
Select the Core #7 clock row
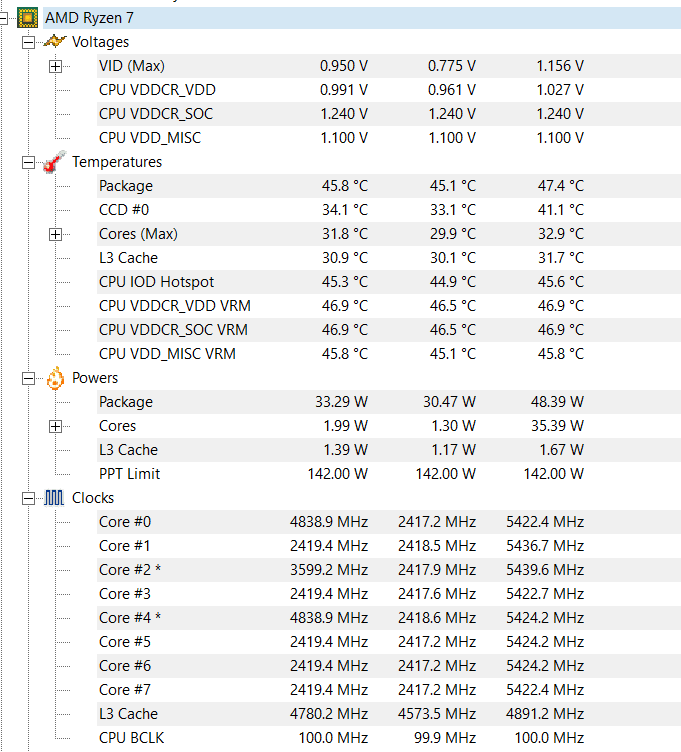click(x=389, y=689)
